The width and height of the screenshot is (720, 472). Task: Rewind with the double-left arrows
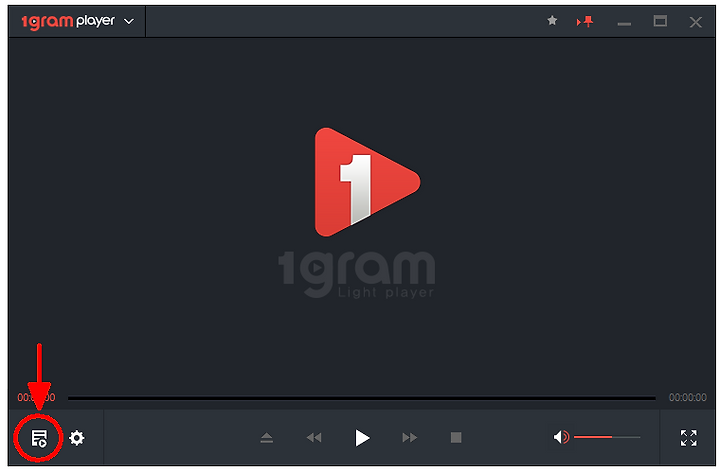tap(314, 438)
